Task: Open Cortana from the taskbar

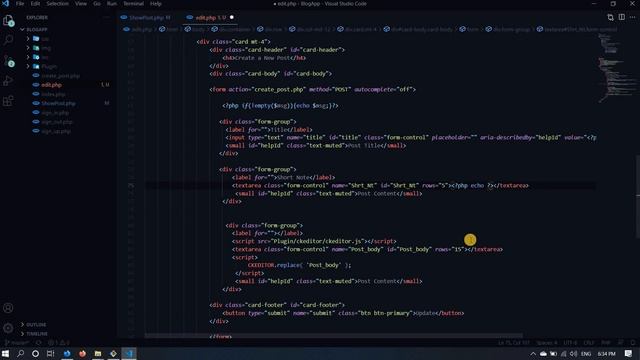Action: [36, 353]
